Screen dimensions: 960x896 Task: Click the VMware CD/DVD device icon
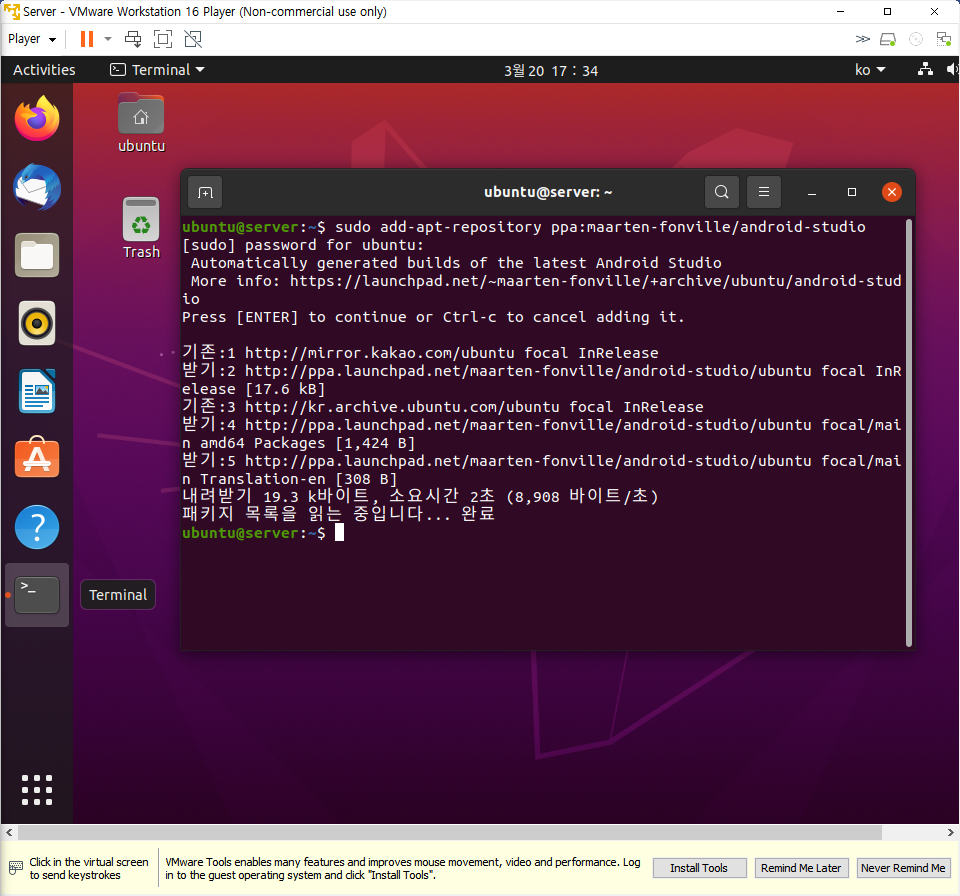click(x=916, y=39)
